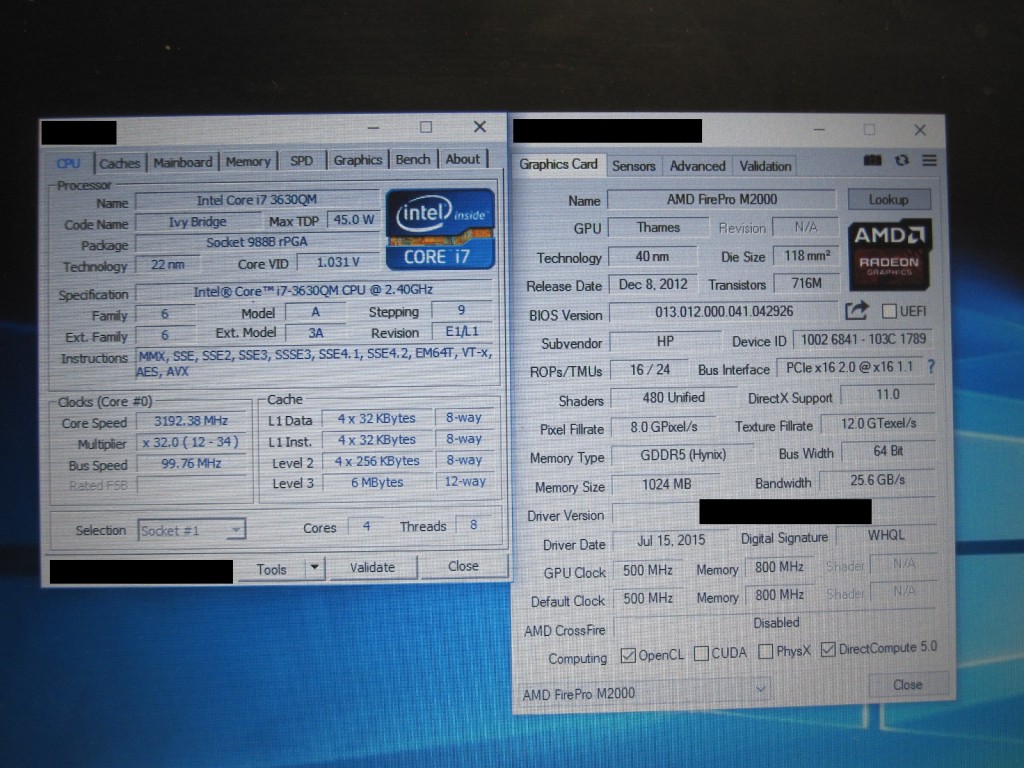Toggle the UEFI checkbox
Screen dimensions: 1024x768
pos(889,311)
